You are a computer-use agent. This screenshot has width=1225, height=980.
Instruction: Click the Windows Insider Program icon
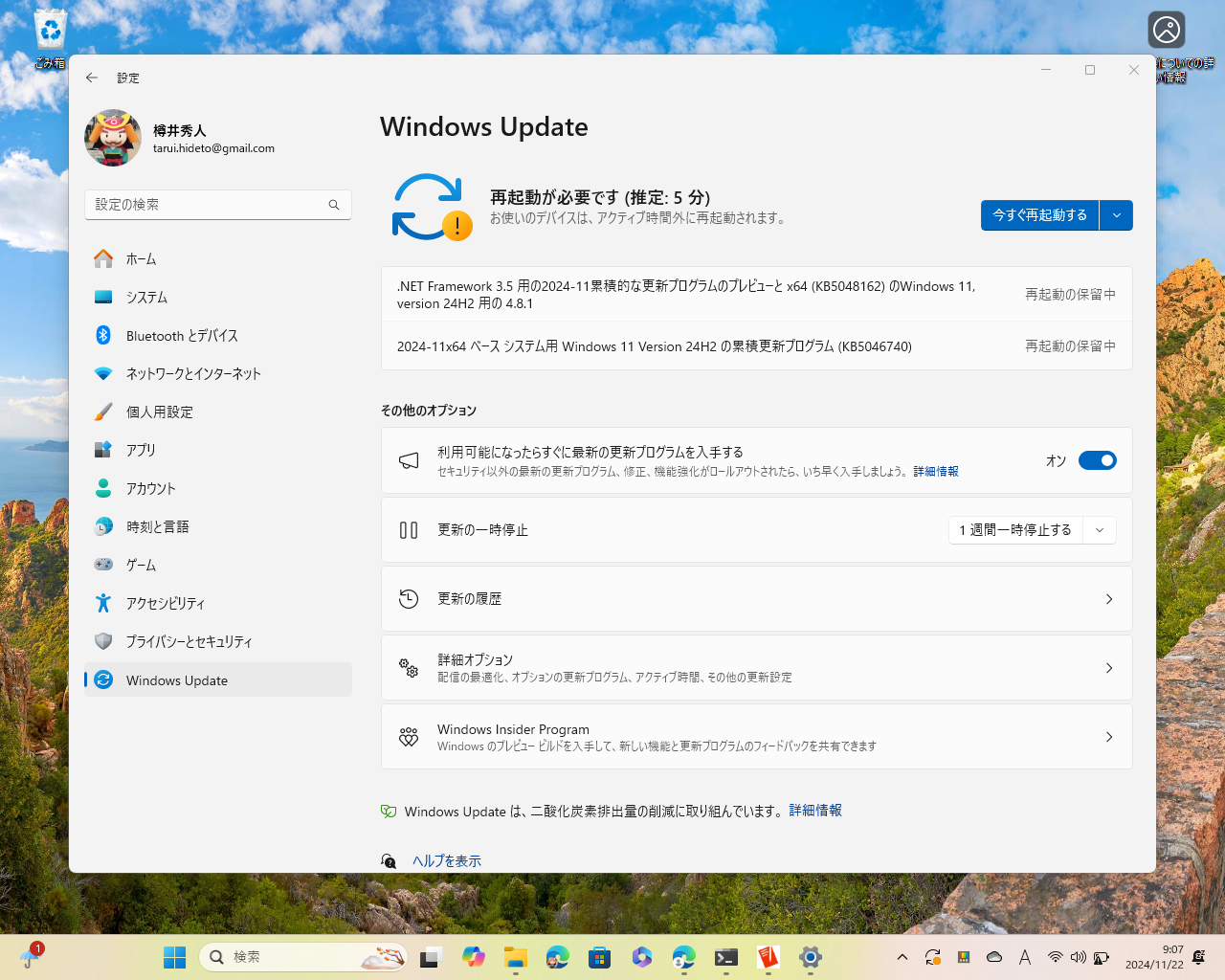pyautogui.click(x=409, y=737)
